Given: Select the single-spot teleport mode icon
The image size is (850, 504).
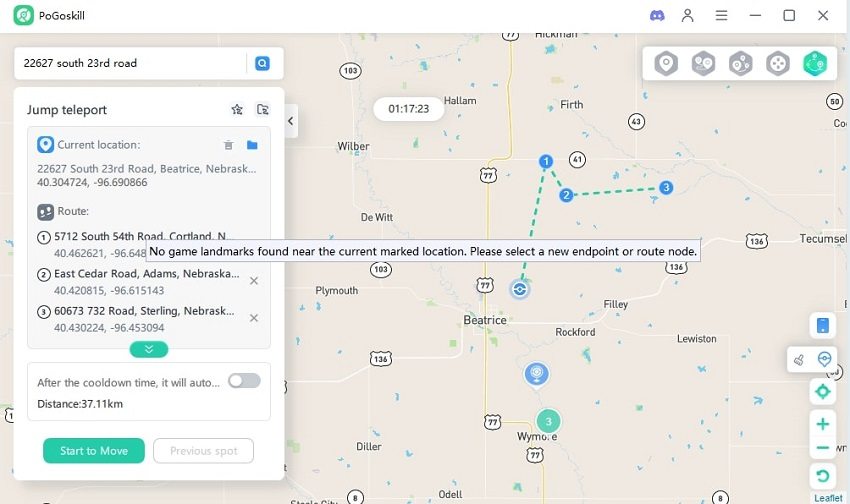Looking at the screenshot, I should [667, 64].
